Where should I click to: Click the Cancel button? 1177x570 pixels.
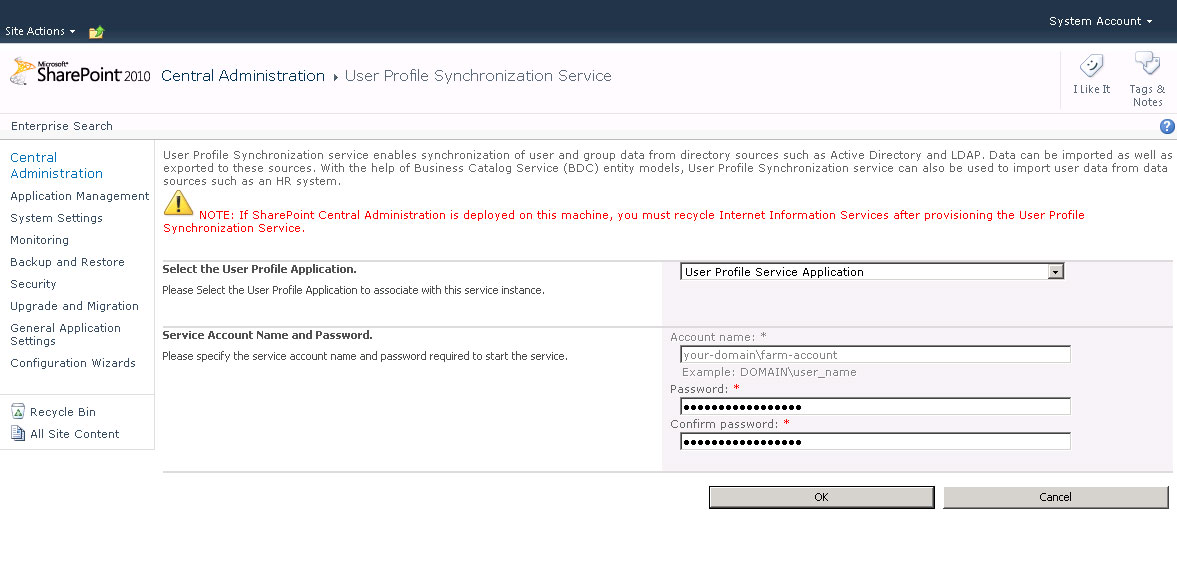[x=1055, y=497]
